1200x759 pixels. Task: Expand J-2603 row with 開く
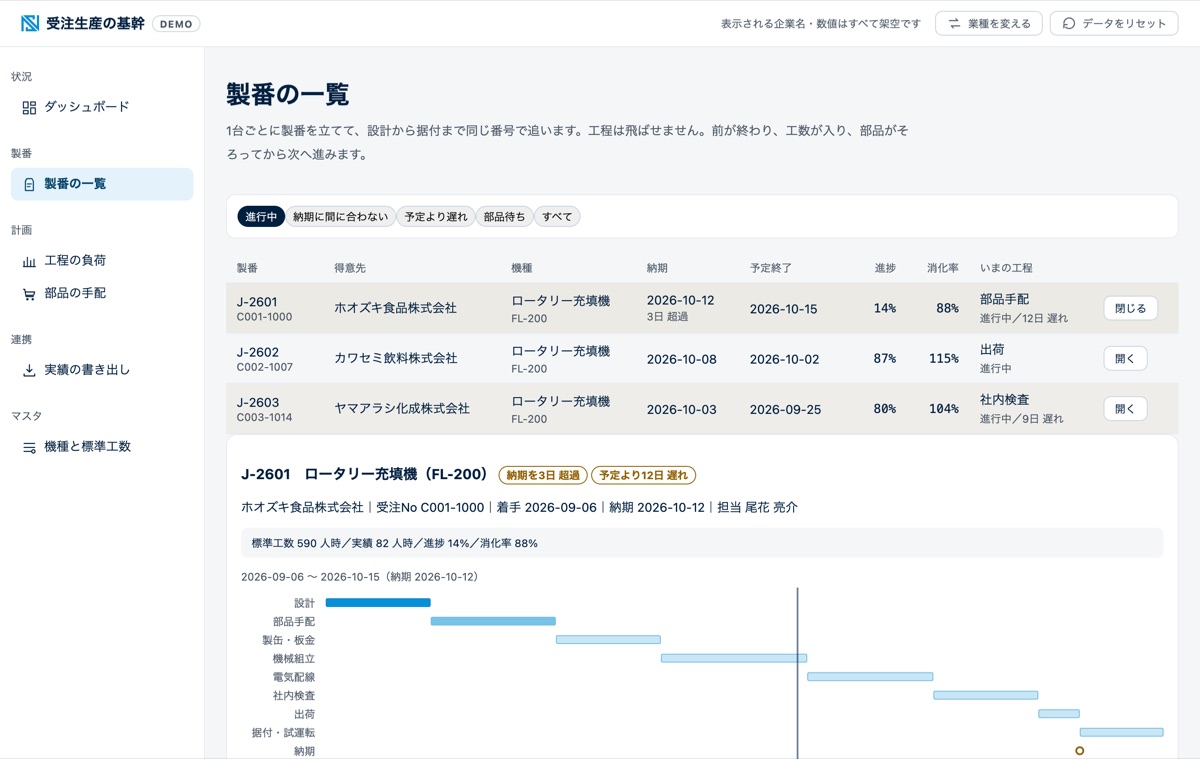pos(1125,408)
